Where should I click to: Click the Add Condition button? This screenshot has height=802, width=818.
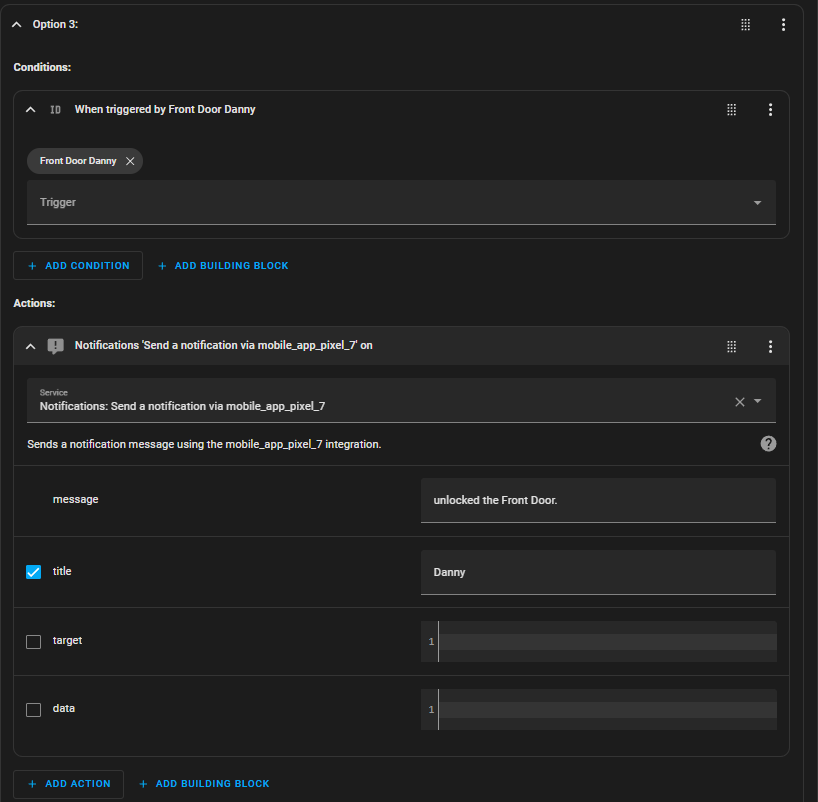click(x=78, y=266)
